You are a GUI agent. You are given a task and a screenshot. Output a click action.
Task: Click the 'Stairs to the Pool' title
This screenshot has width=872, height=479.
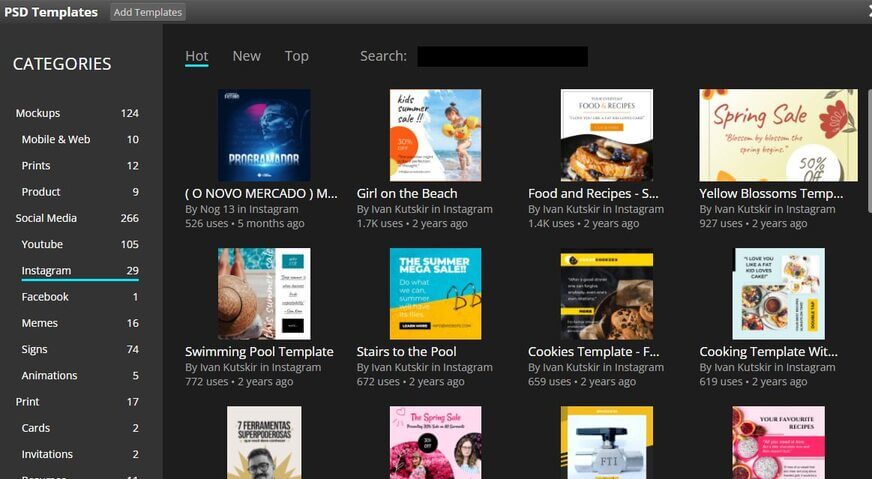407,352
